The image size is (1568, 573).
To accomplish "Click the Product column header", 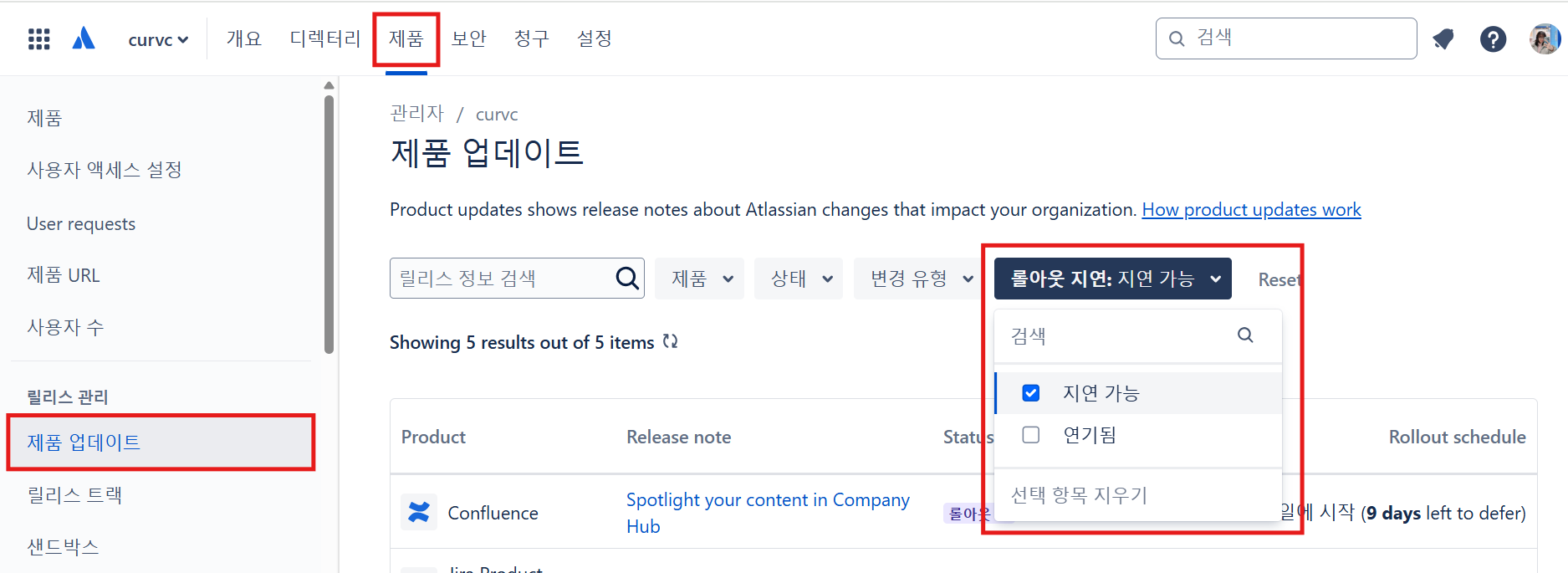I will pos(433,437).
